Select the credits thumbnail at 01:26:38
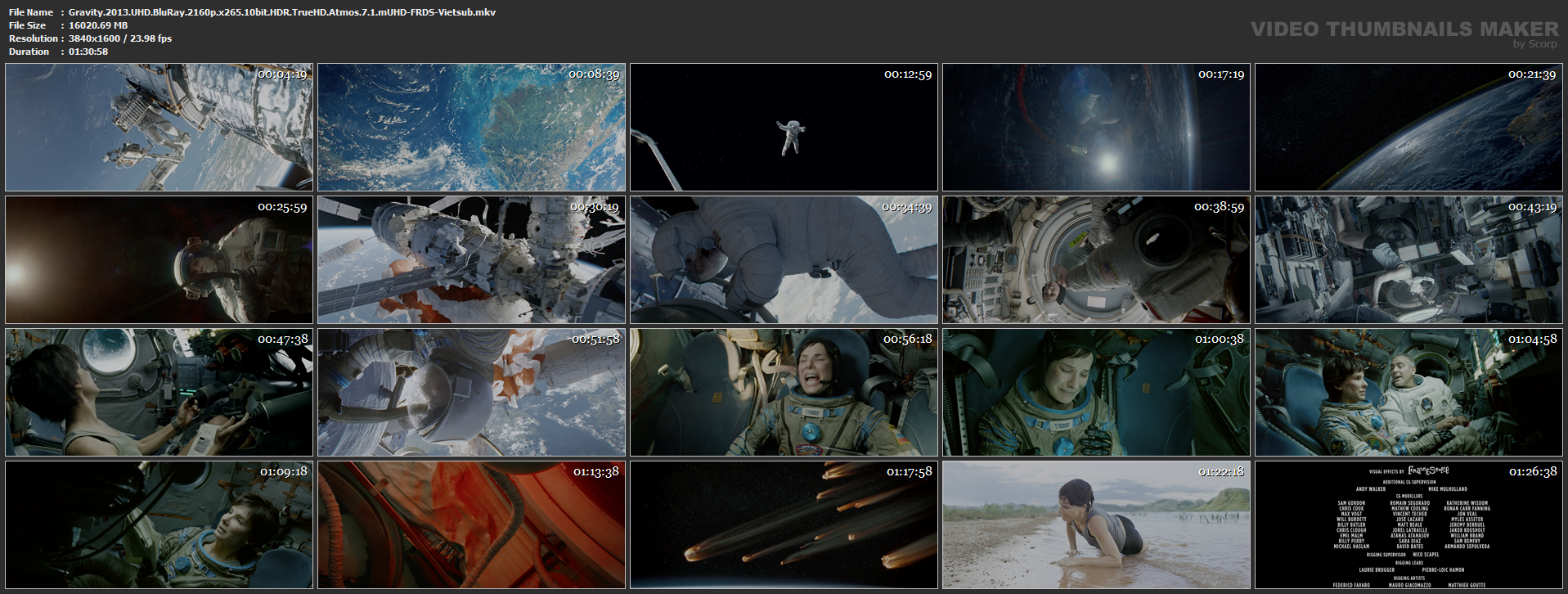Viewport: 1568px width, 594px height. [x=1409, y=524]
